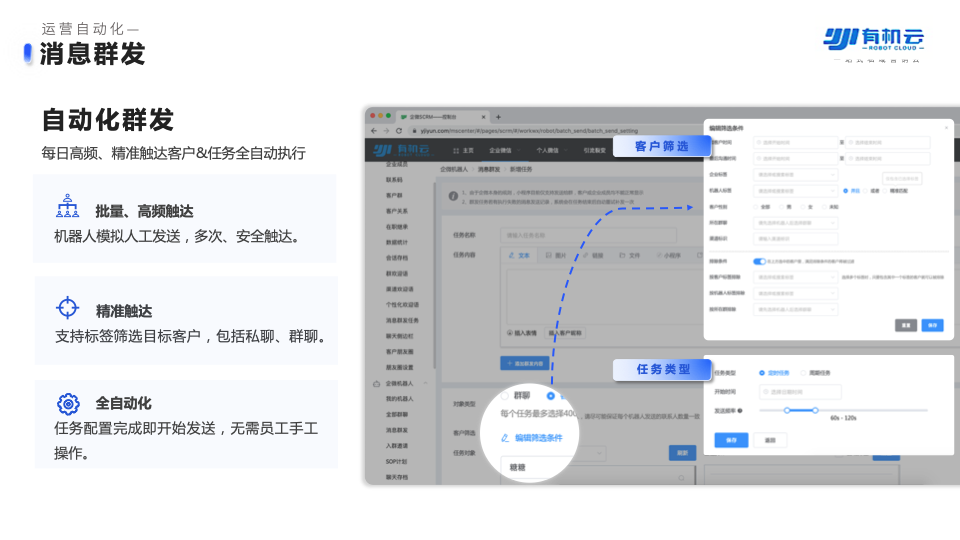Screen dimensions: 960x540
Task: Choose the 群聊 radio option
Action: point(505,396)
